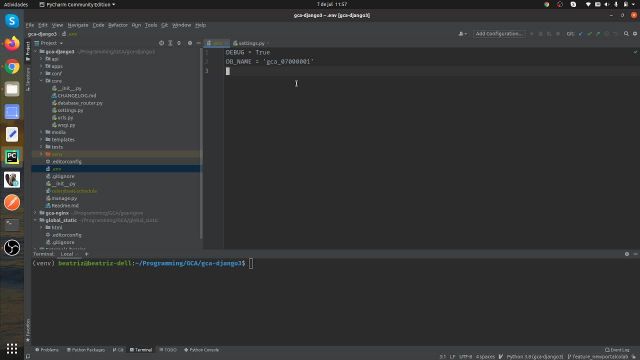Image resolution: width=640 pixels, height=360 pixels.
Task: Add a new terminal tab
Action: click(86, 254)
